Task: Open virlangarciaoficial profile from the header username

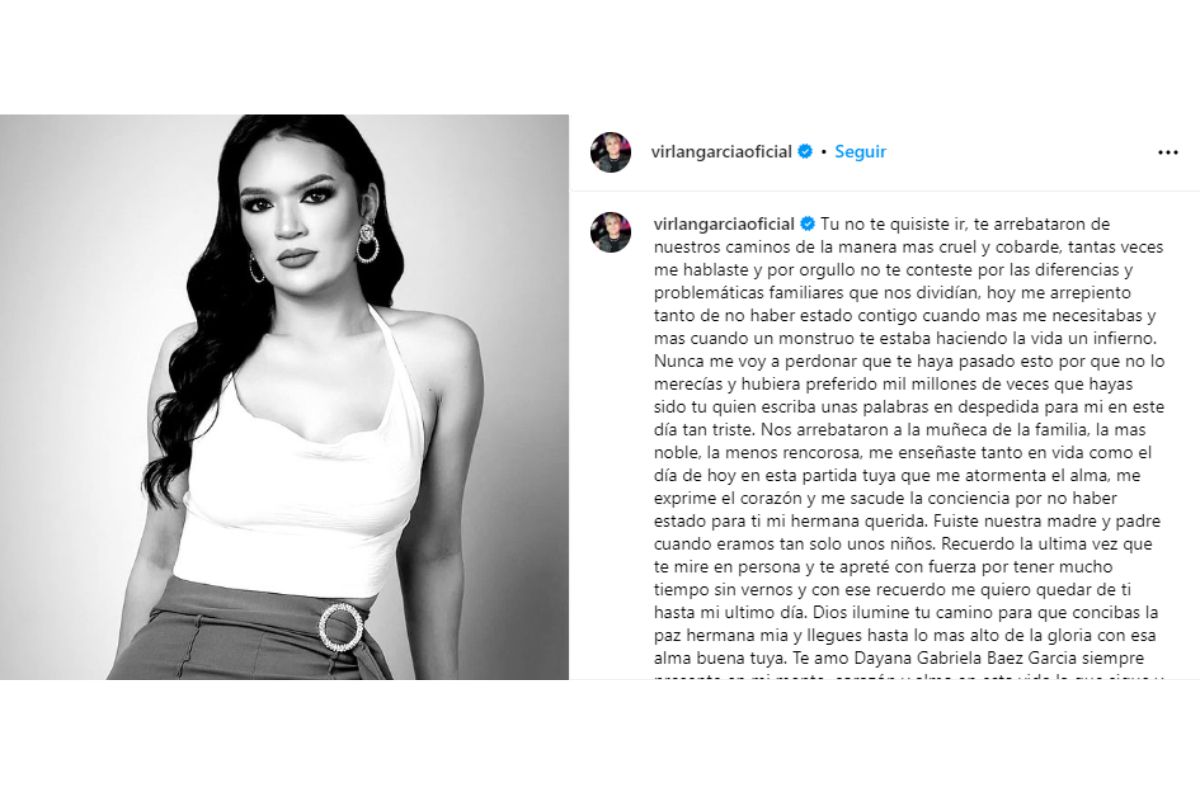Action: click(722, 152)
